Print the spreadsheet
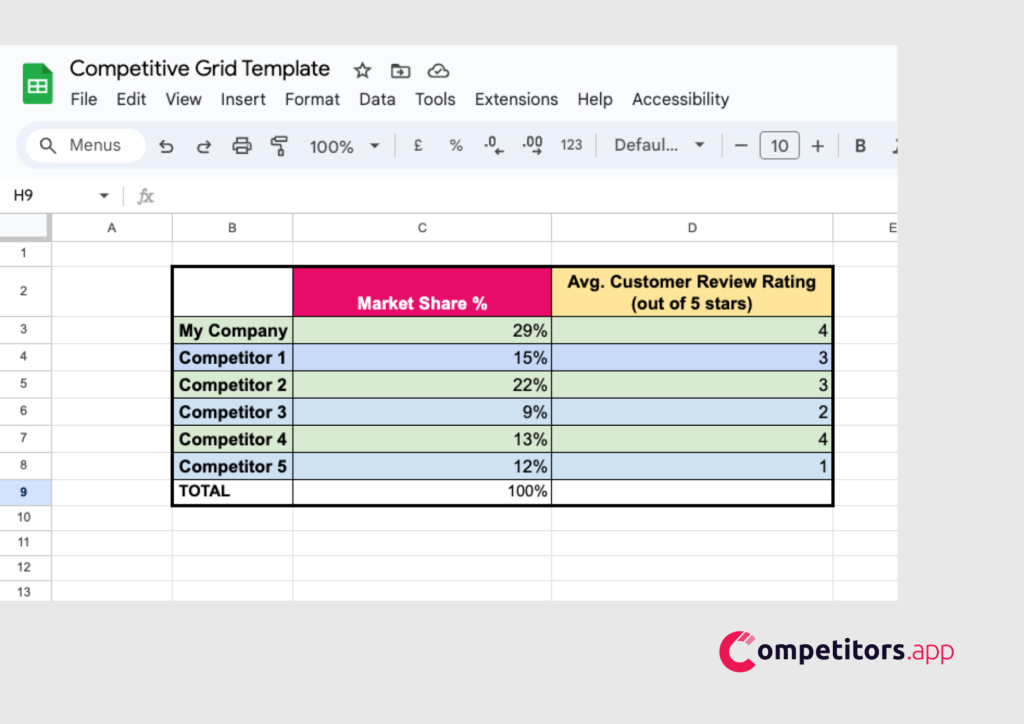This screenshot has height=724, width=1024. point(241,145)
